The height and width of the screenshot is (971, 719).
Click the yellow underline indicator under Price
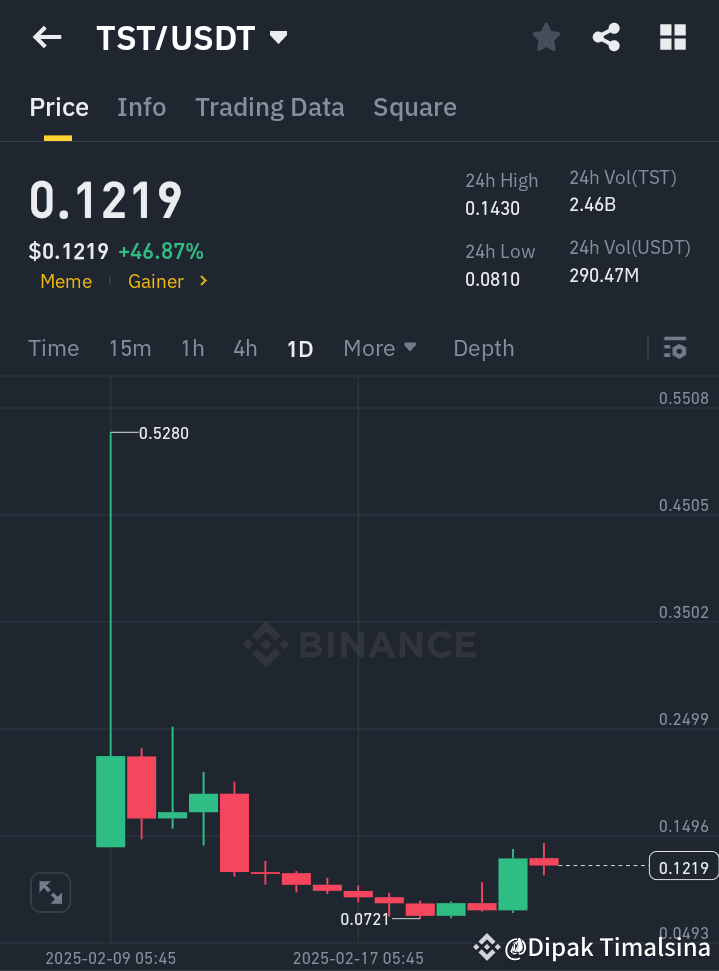[x=58, y=131]
